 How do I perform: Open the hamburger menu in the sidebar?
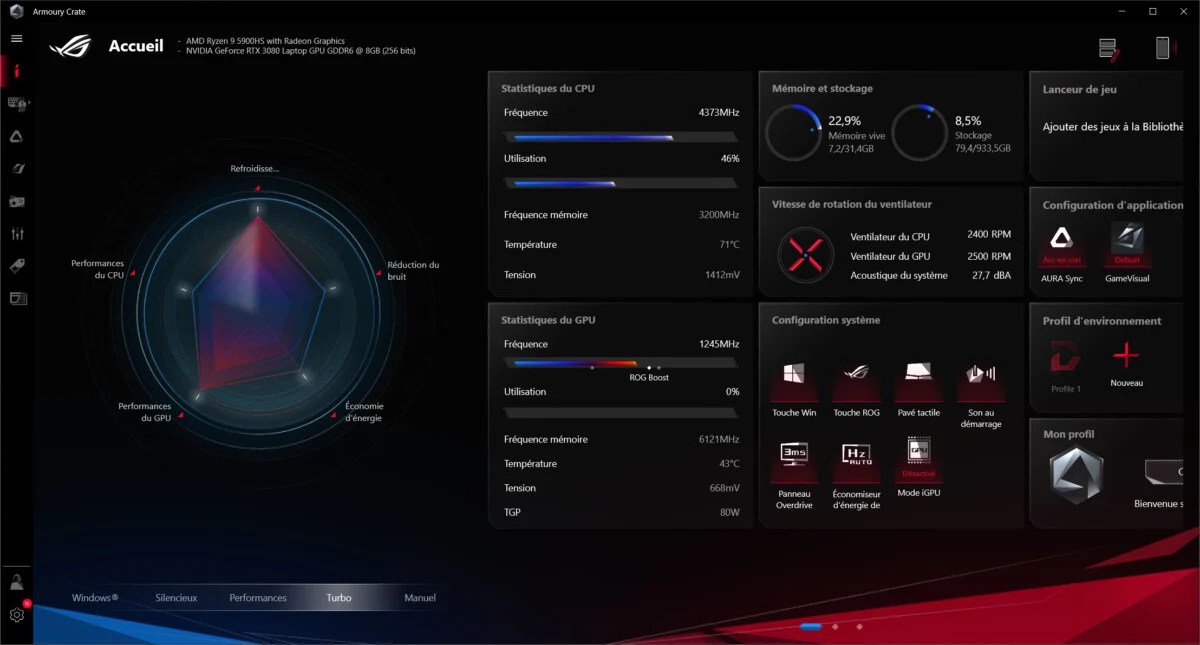click(x=16, y=38)
